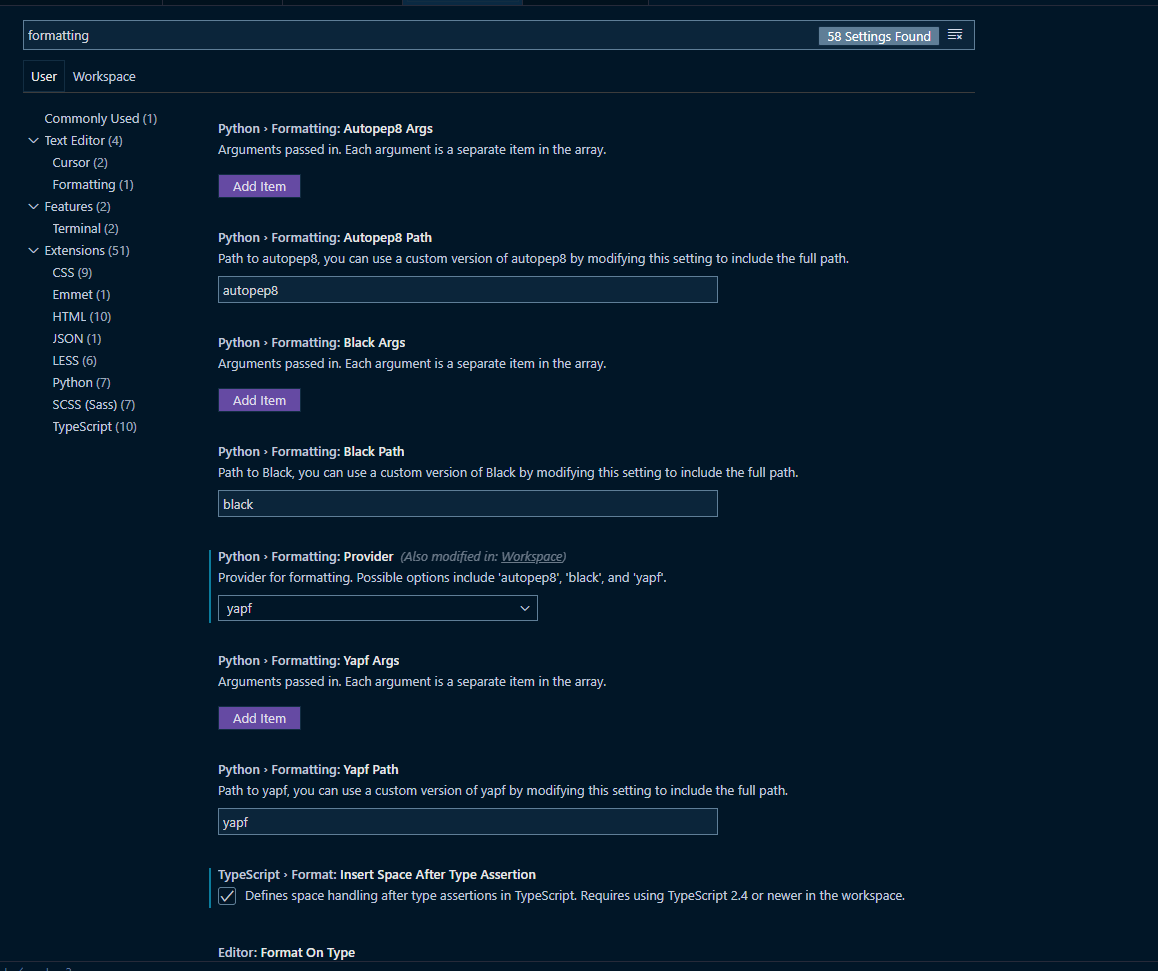This screenshot has height=971, width=1158.
Task: Select the User settings tab
Action: pyautogui.click(x=44, y=77)
